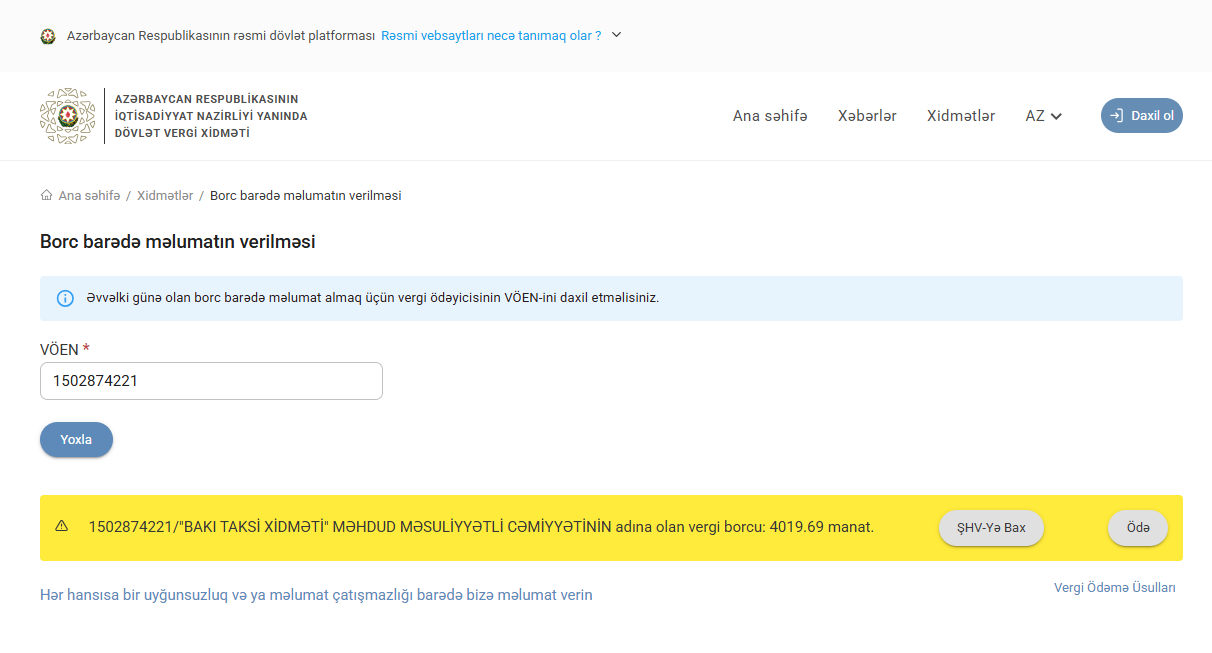Open the AZ language dropdown
This screenshot has width=1212, height=653.
pos(1043,116)
